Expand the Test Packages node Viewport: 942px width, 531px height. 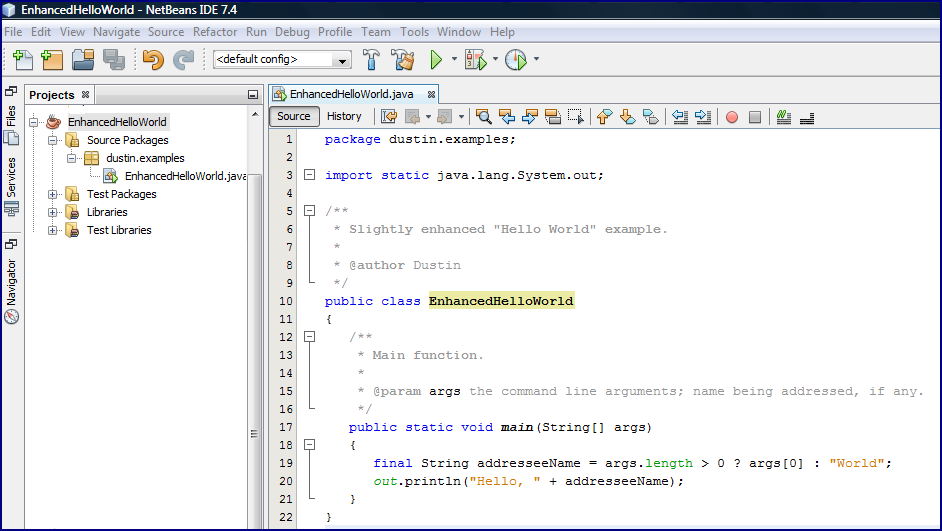pos(53,194)
